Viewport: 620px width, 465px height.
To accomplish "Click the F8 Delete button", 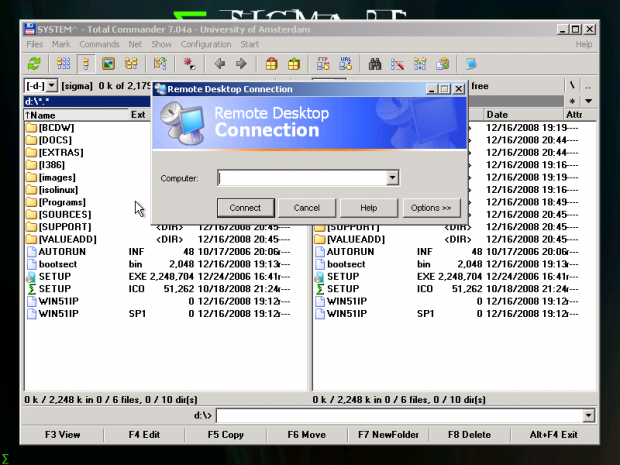I will tap(469, 435).
